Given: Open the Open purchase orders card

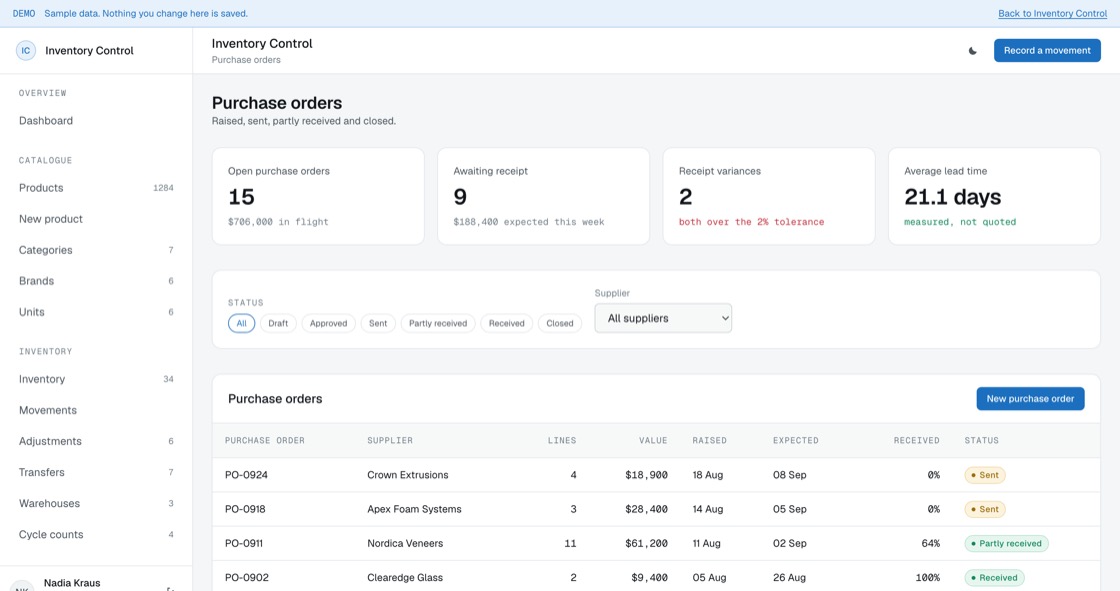Looking at the screenshot, I should pos(318,197).
